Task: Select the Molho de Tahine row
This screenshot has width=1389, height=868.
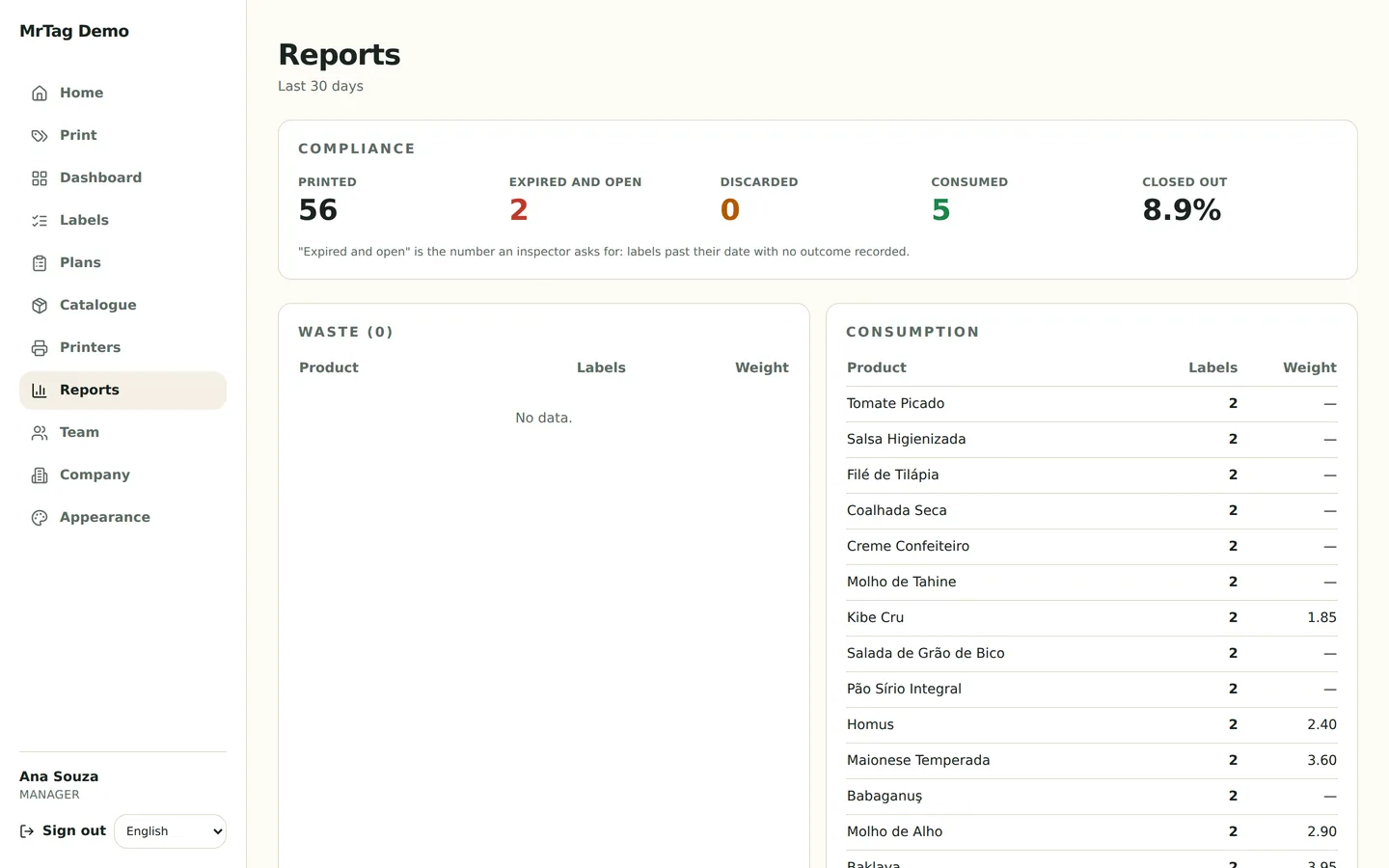Action: tap(1092, 582)
